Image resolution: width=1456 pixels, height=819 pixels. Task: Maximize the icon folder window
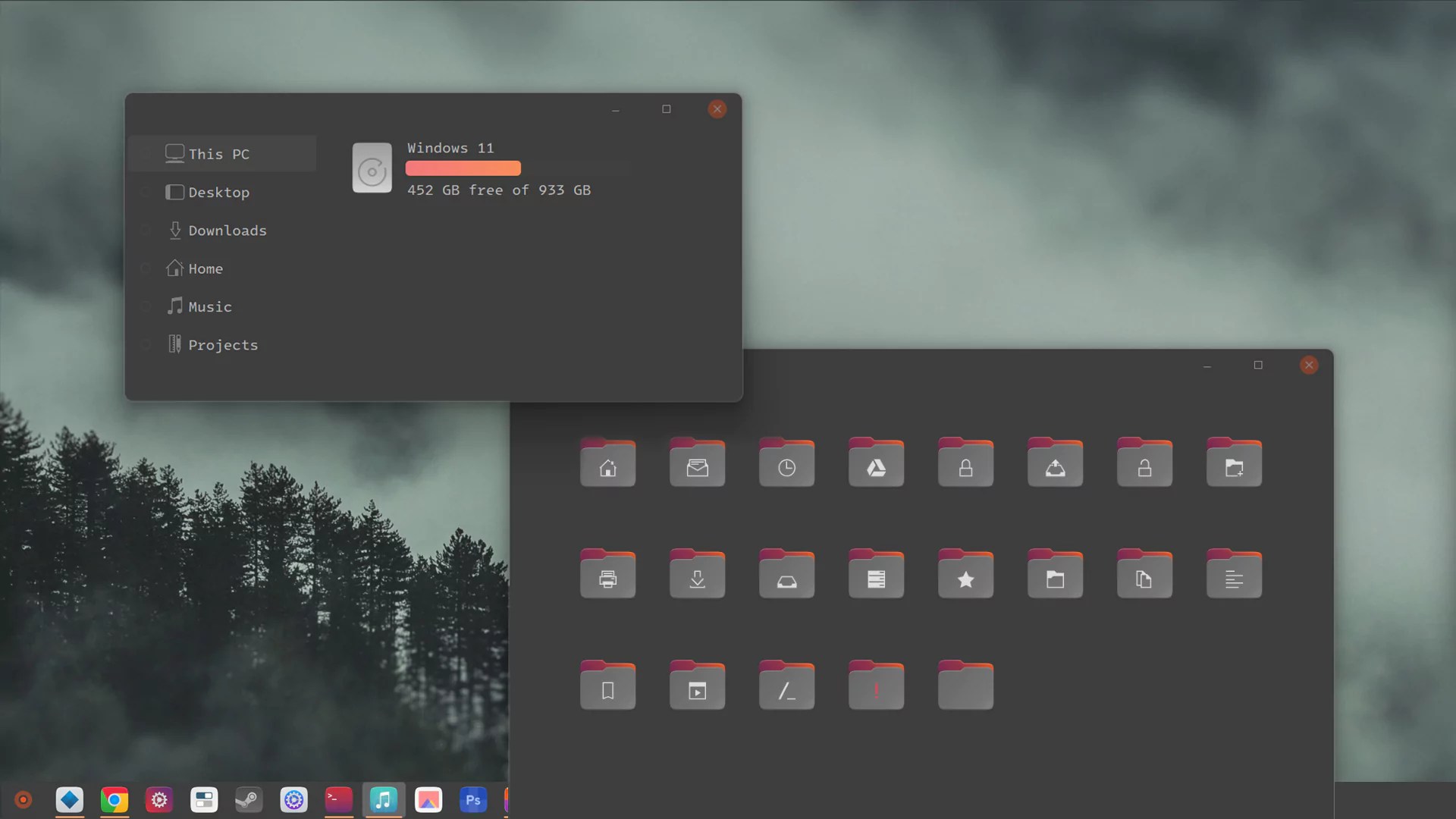coord(1258,366)
